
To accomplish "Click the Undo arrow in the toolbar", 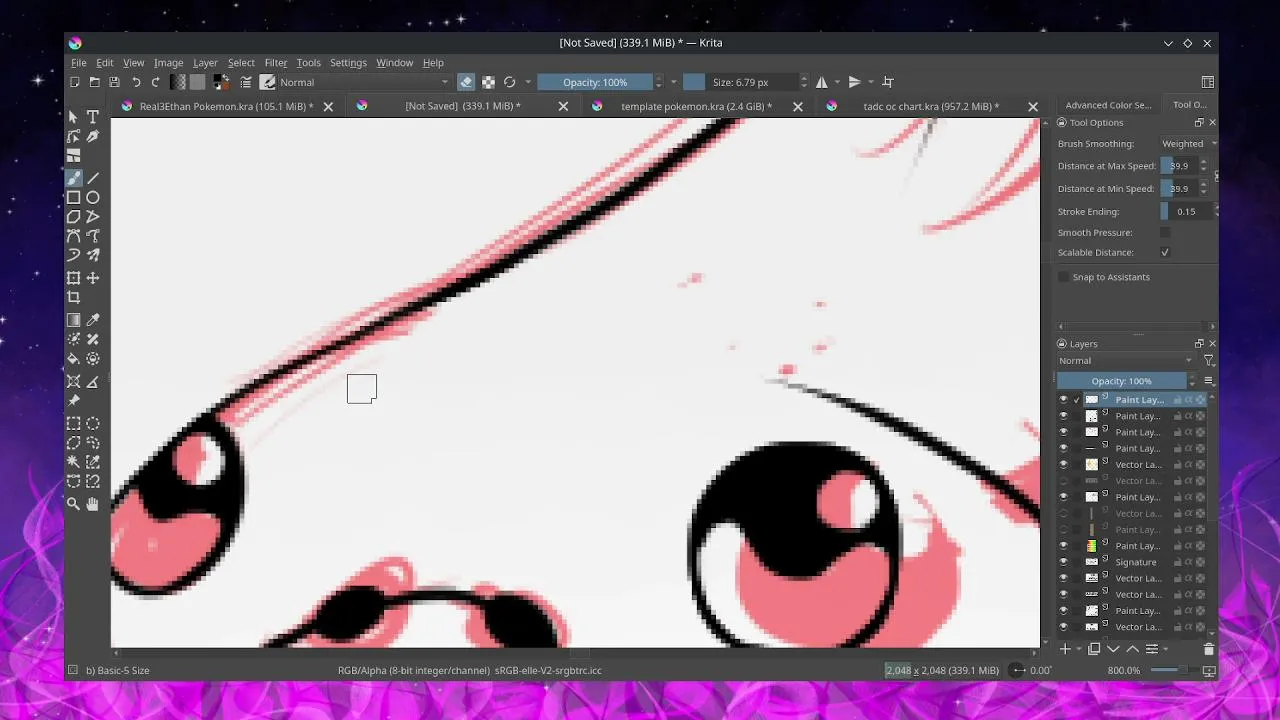I will click(x=136, y=82).
